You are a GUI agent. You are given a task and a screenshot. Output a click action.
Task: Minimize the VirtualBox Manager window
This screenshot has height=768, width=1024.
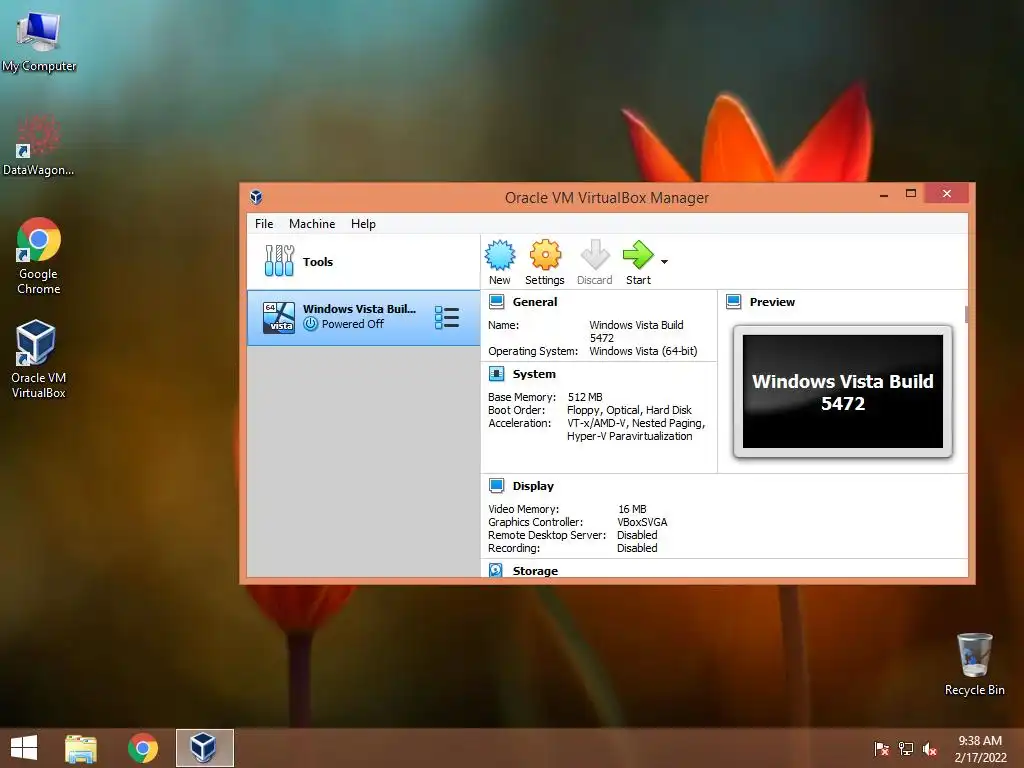884,194
